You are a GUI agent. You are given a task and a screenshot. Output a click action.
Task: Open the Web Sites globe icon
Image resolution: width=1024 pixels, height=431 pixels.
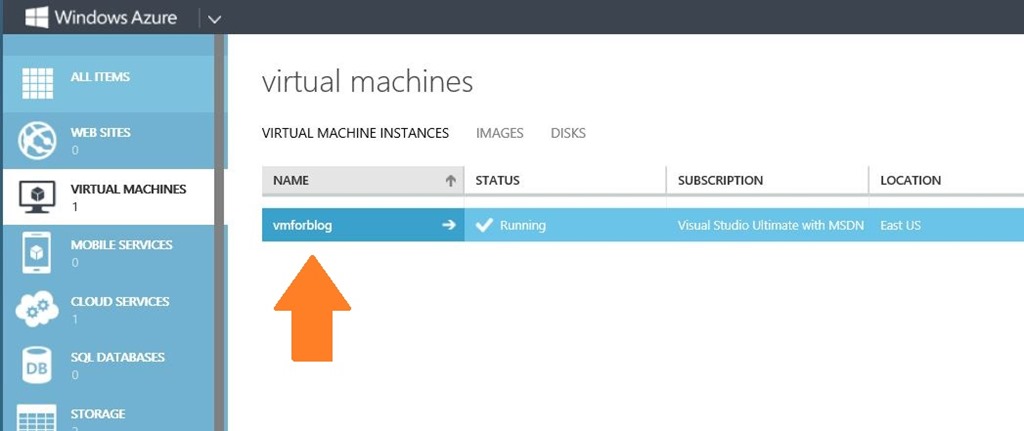tap(37, 141)
